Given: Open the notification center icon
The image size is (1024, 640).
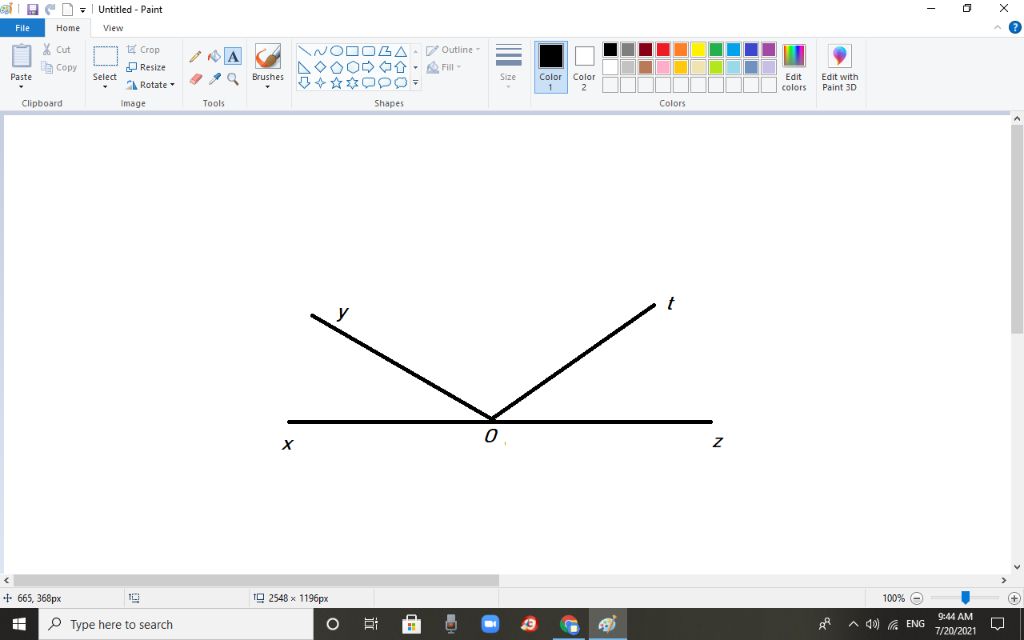Looking at the screenshot, I should coord(997,624).
